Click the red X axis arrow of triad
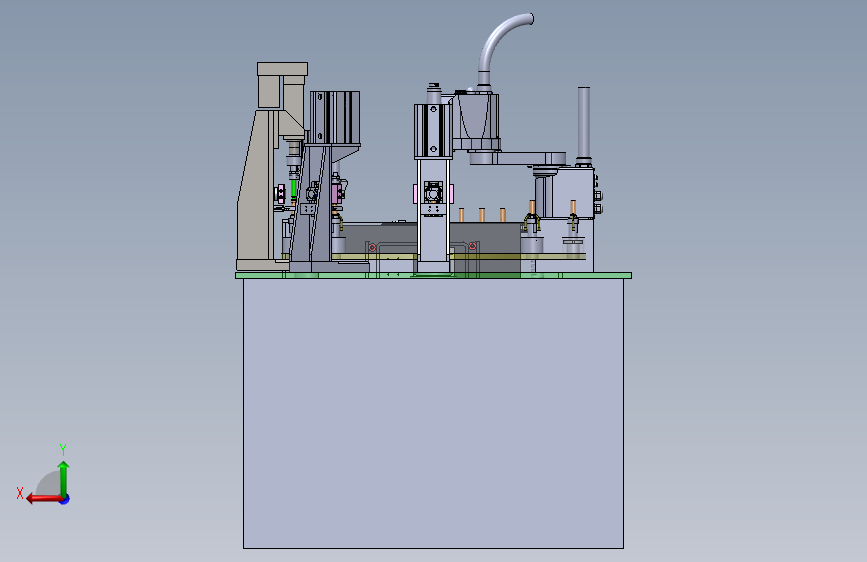 coord(44,499)
